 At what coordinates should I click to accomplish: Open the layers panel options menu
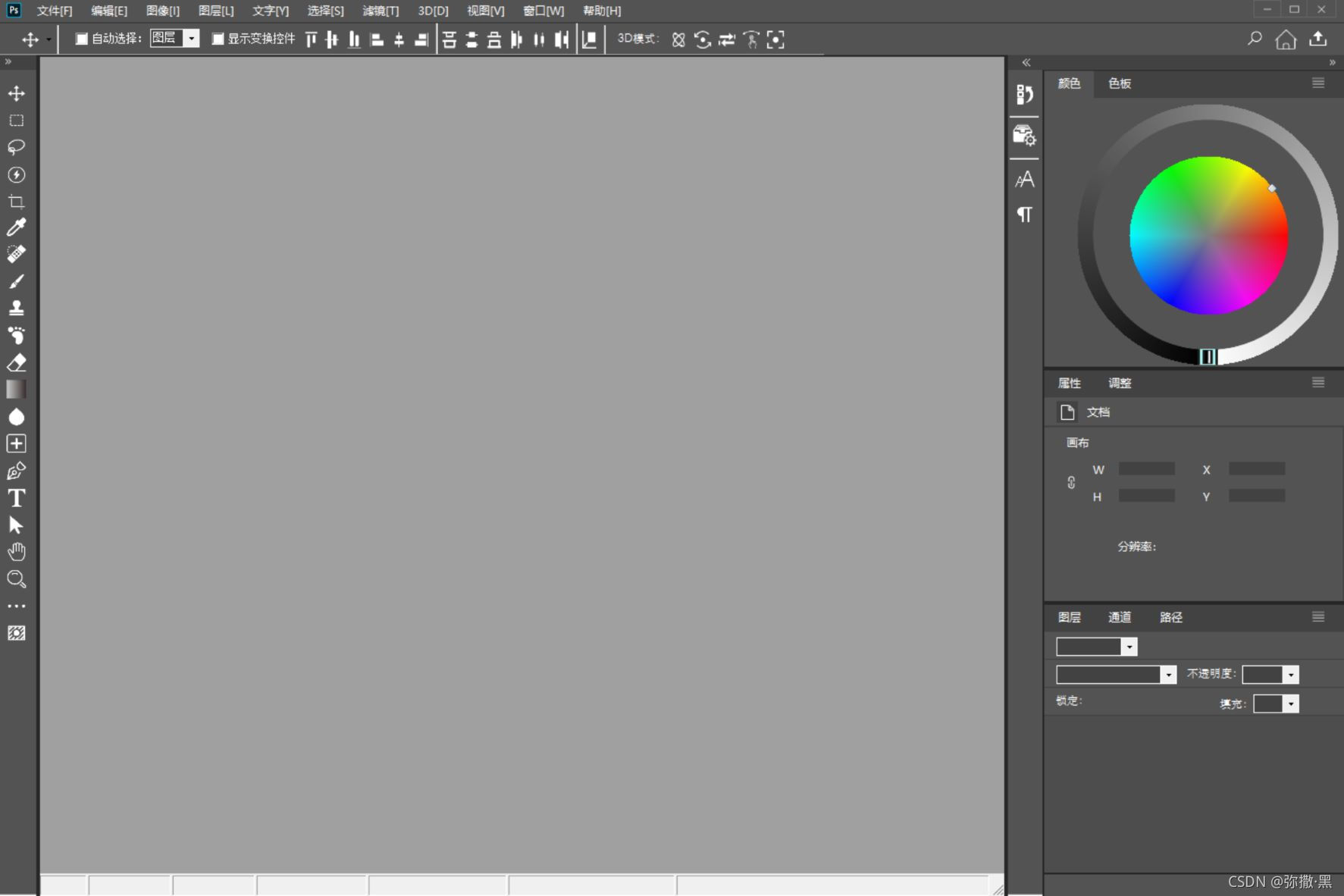[1318, 617]
